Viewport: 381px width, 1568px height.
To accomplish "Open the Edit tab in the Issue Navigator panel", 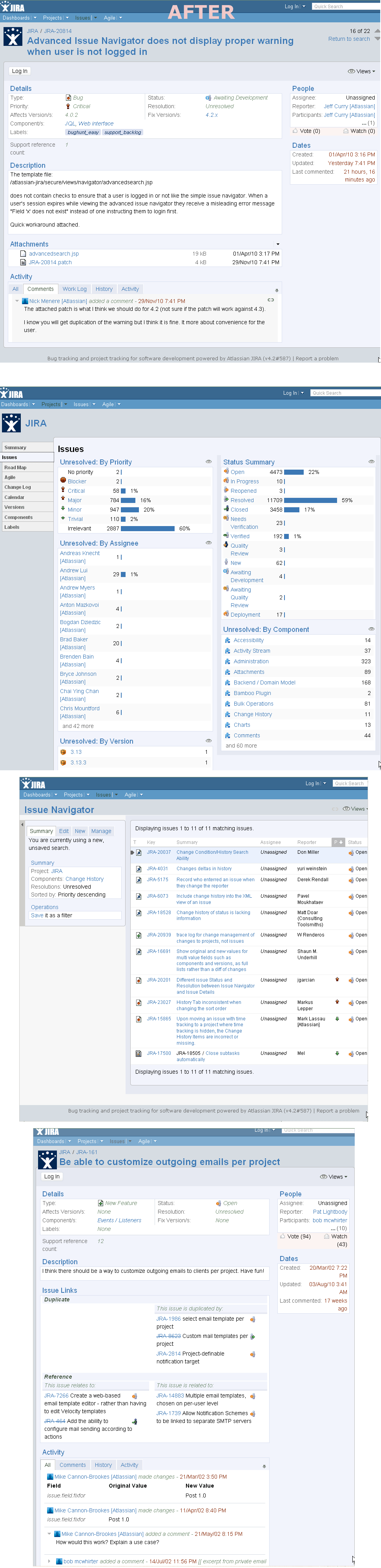I will pos(64,831).
